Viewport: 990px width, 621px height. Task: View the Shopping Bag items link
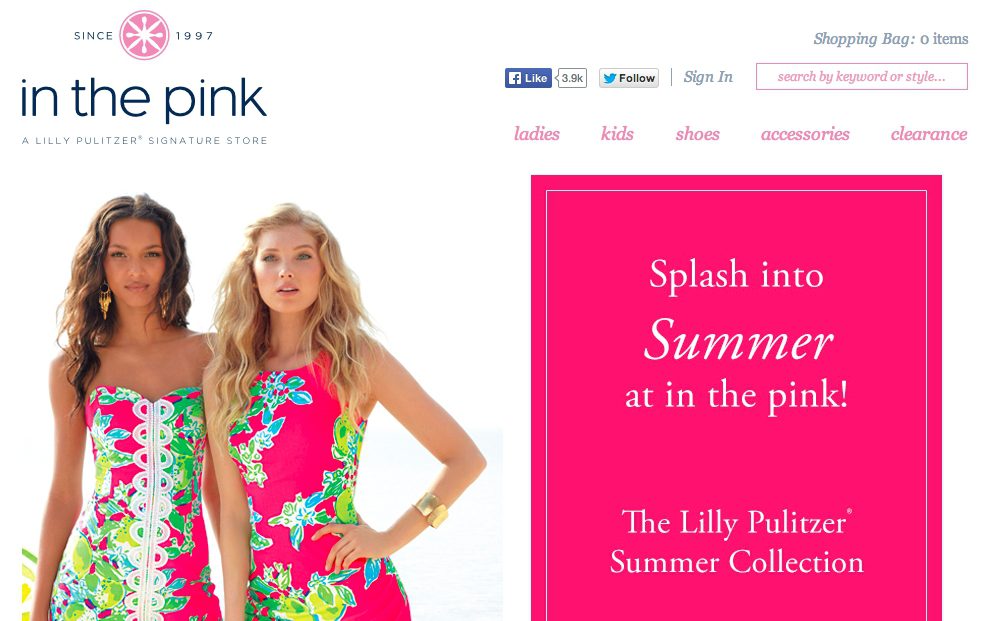click(x=890, y=39)
